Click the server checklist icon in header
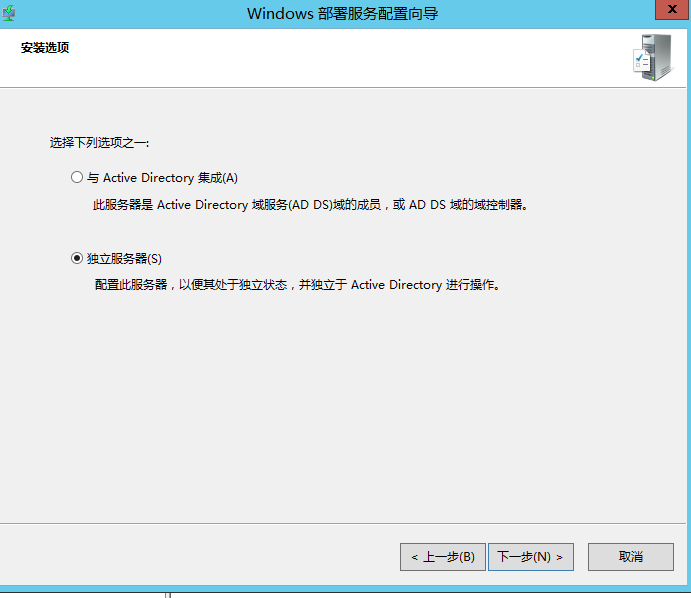 [x=654, y=57]
